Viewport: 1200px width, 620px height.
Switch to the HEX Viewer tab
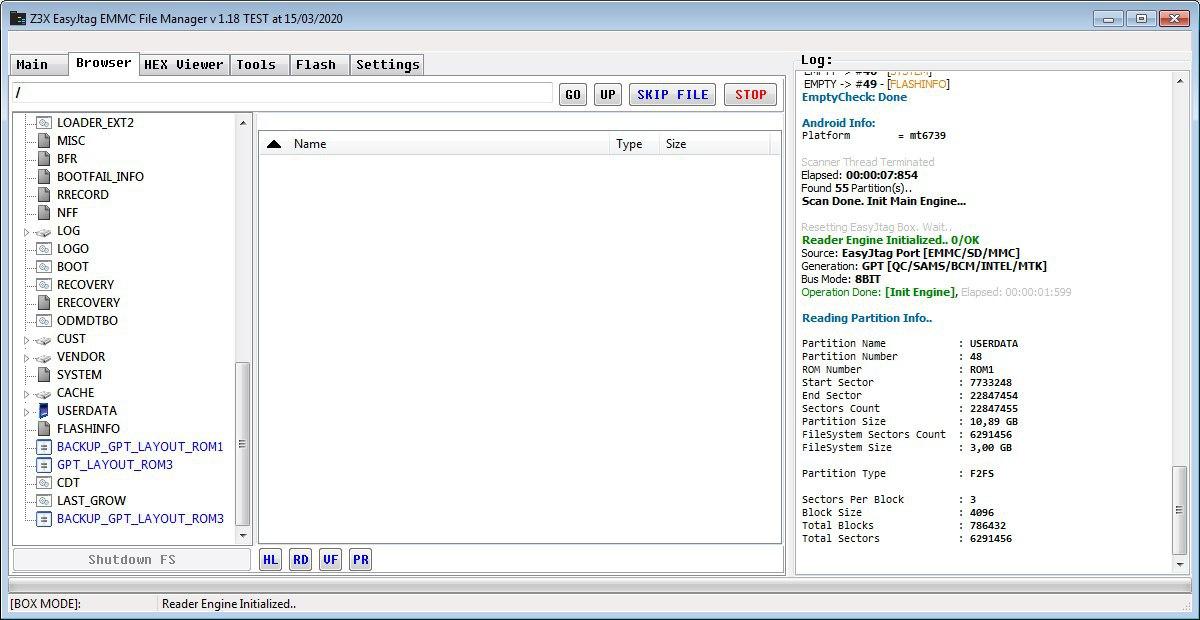coord(184,65)
